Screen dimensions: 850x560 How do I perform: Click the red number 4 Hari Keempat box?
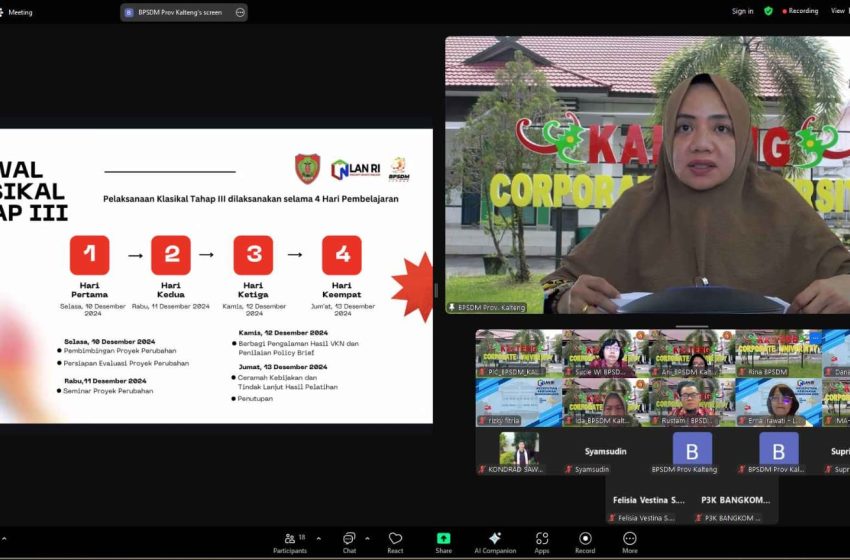342,255
